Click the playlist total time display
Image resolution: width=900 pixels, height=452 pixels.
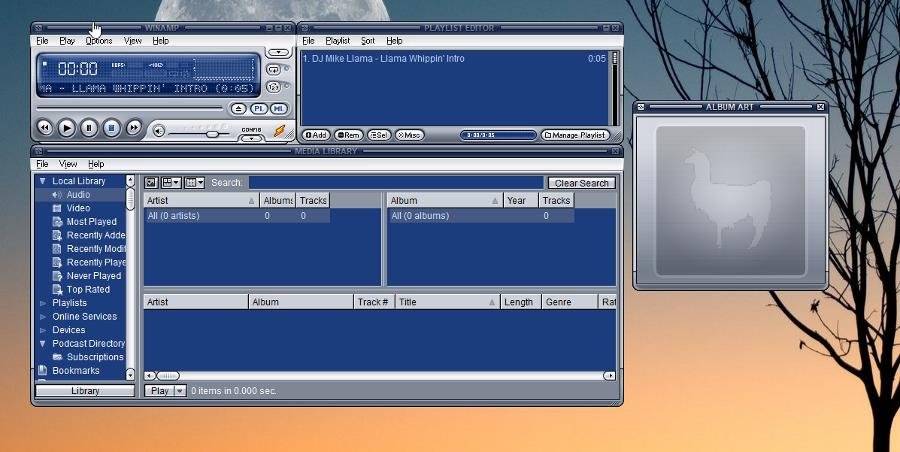498,135
